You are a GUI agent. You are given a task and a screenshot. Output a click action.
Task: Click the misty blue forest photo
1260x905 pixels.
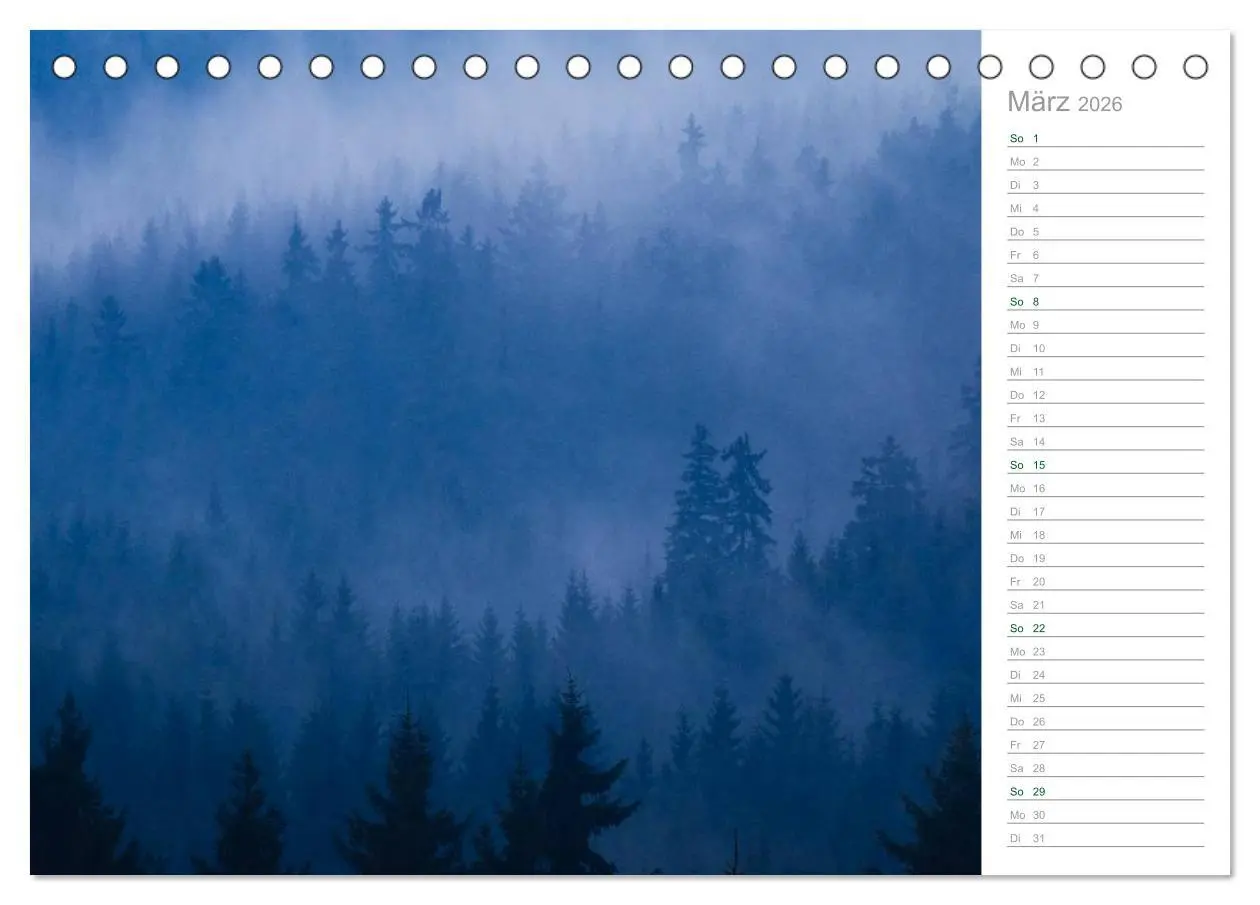coord(506,453)
